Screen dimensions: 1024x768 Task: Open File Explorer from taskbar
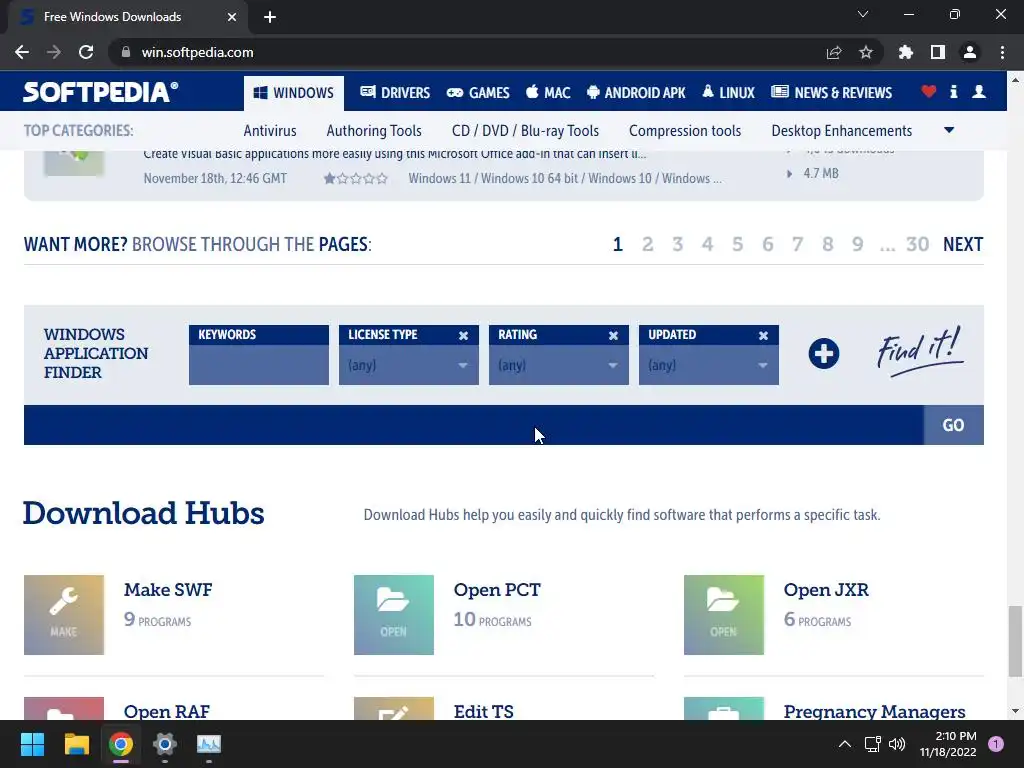click(76, 744)
